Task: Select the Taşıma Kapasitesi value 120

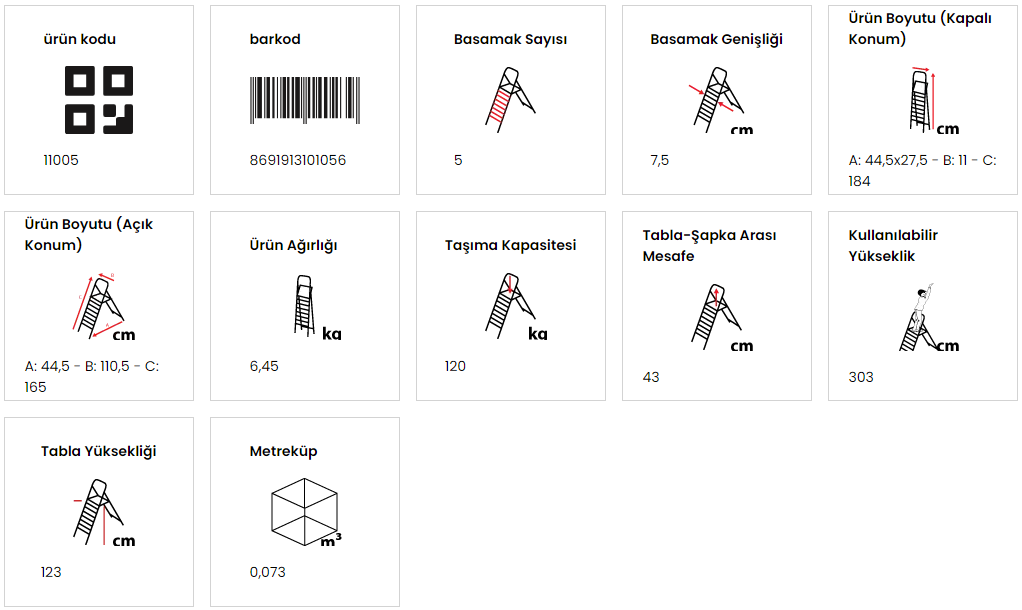Action: [x=455, y=366]
